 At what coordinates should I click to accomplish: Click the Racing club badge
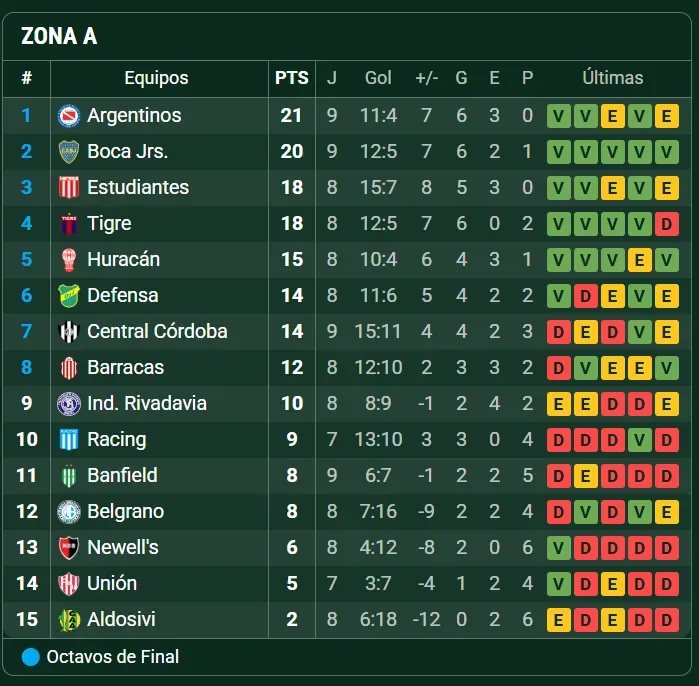coord(68,440)
